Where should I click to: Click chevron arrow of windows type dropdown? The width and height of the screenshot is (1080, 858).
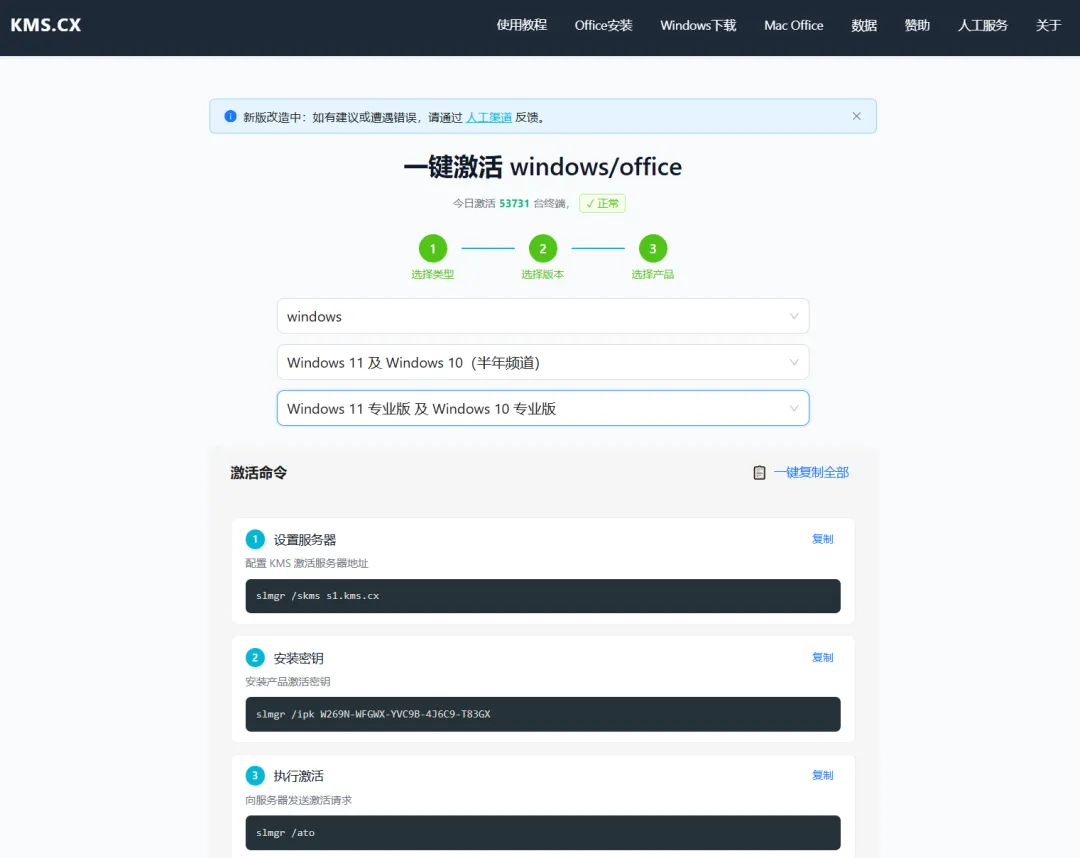[x=793, y=316]
